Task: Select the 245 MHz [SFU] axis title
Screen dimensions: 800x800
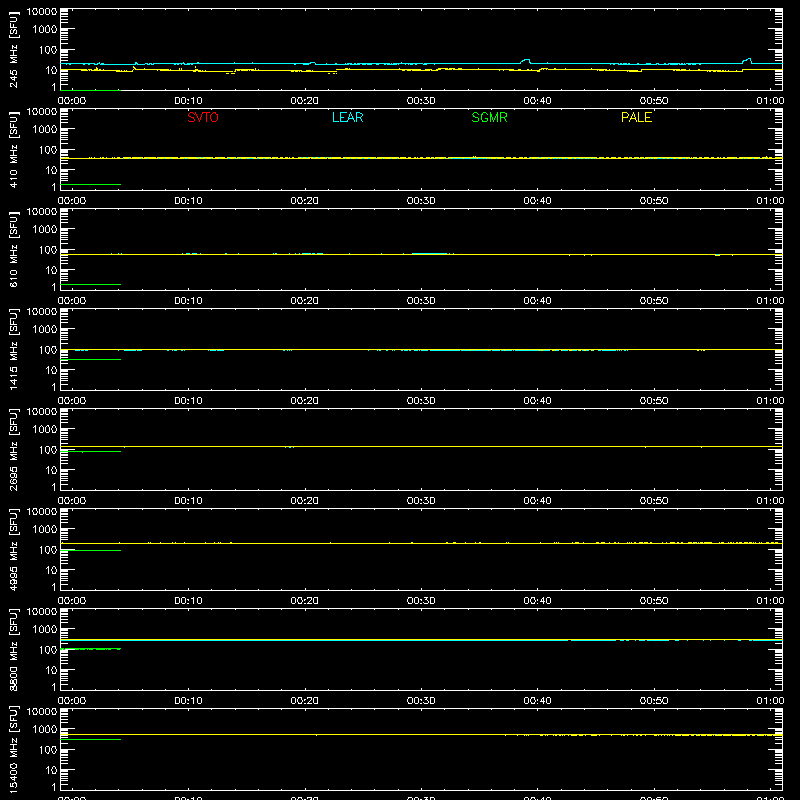Action: click(14, 50)
